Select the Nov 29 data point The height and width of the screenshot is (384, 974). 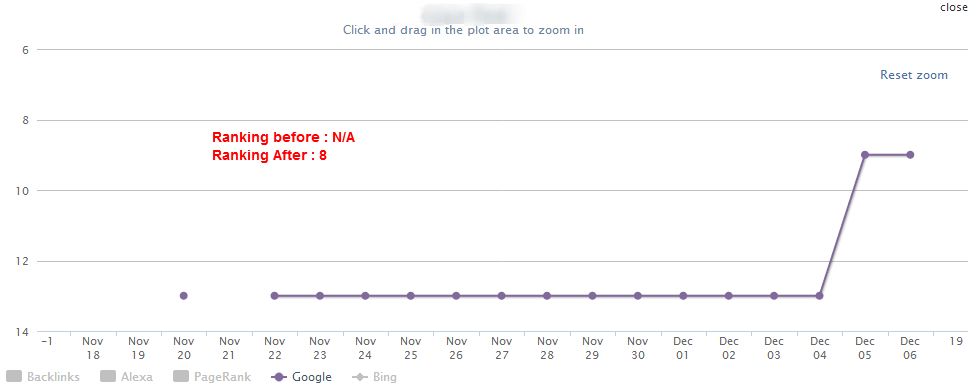(593, 296)
